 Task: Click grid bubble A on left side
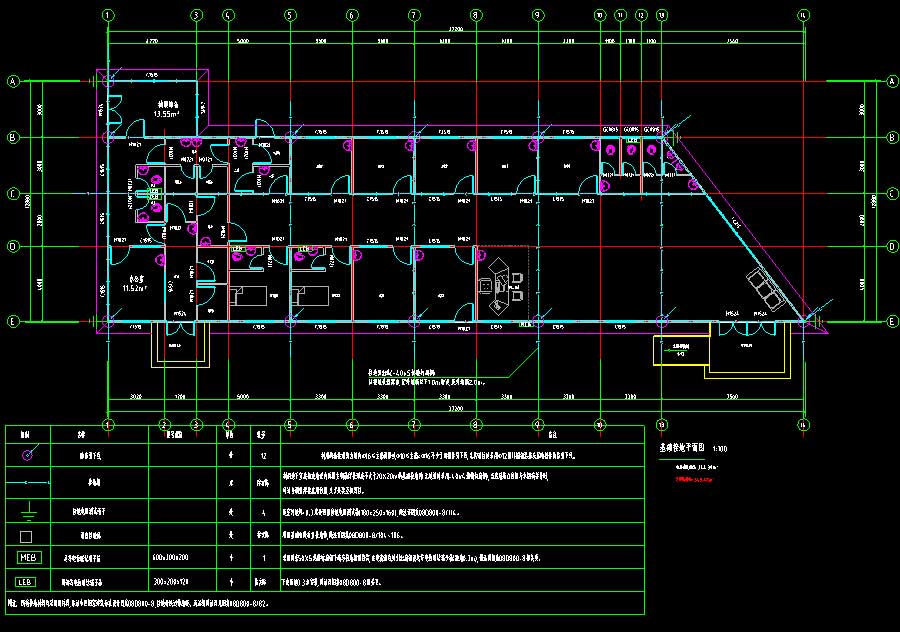coord(14,81)
